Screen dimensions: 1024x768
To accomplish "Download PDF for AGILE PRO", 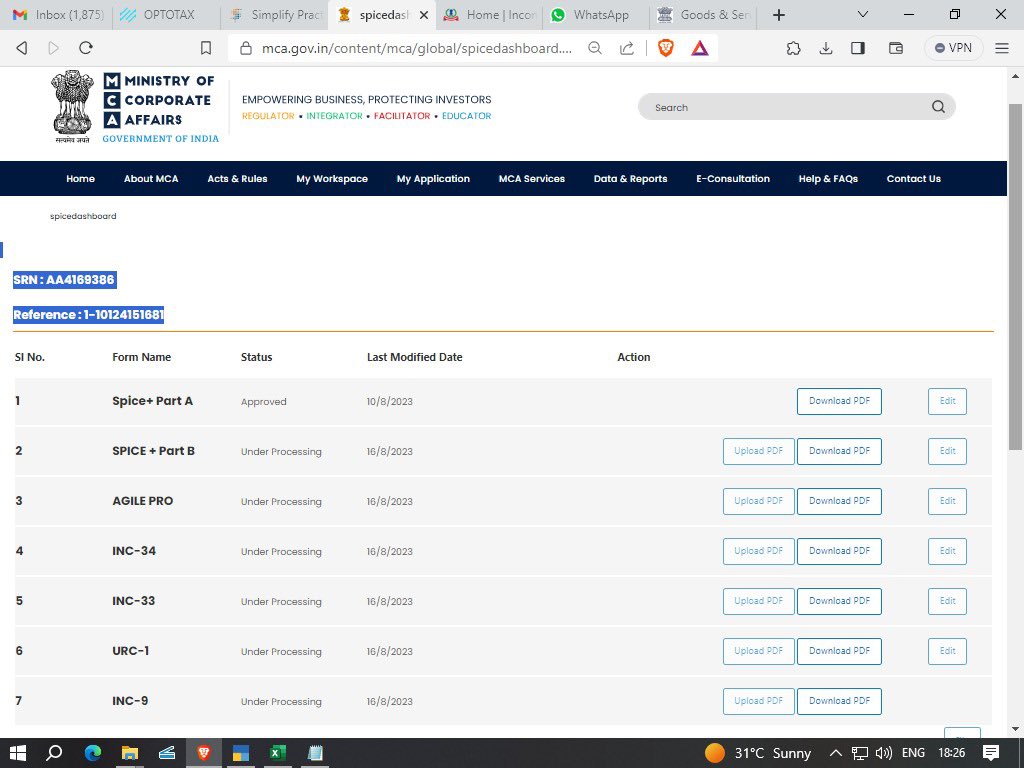I will [x=839, y=501].
